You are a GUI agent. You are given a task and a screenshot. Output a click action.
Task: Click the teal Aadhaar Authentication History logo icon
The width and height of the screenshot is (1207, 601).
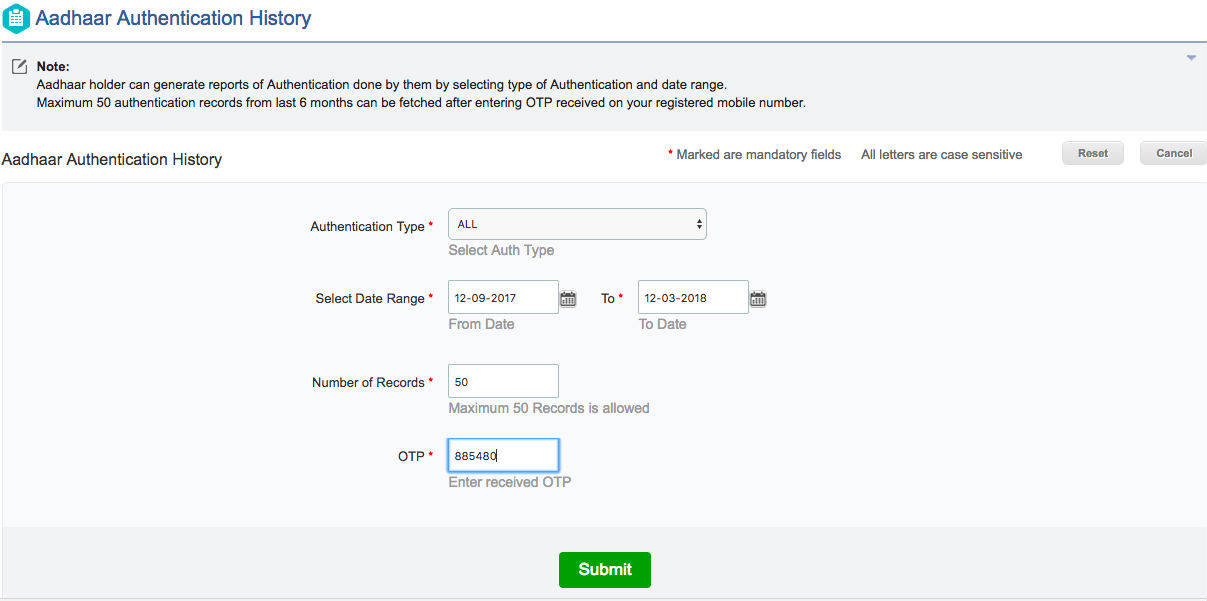pyautogui.click(x=16, y=18)
